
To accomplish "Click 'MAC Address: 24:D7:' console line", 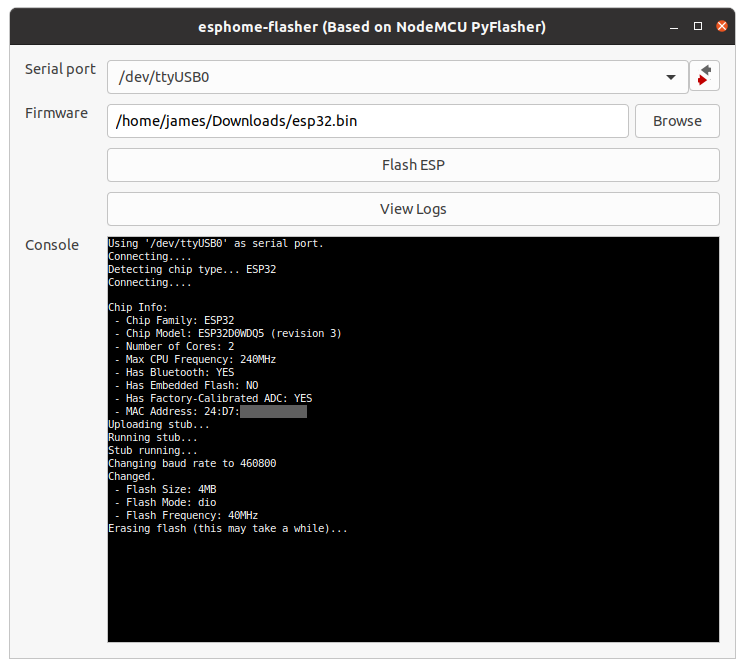I will click(x=177, y=411).
